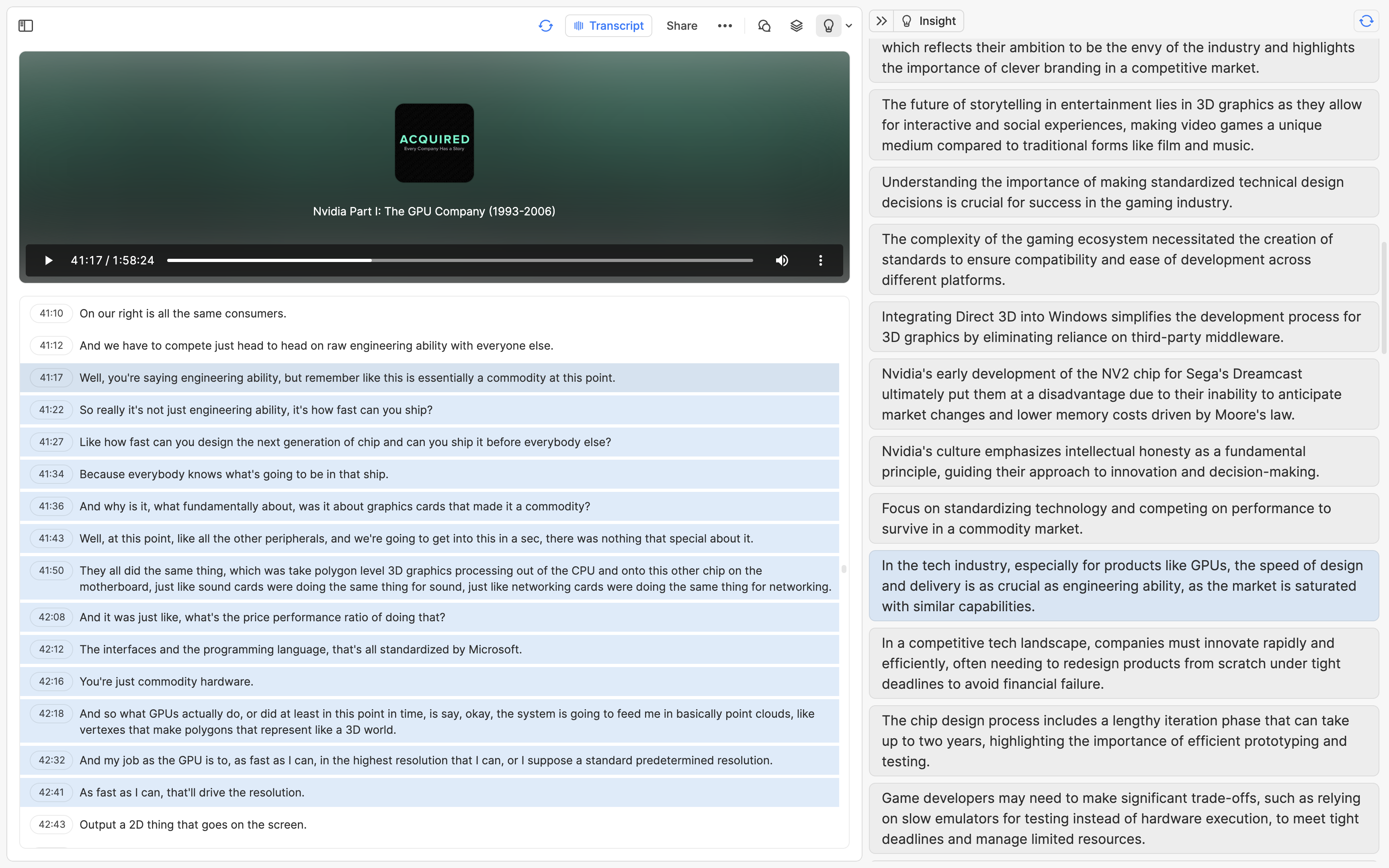Jump to timestamp 41:10
The width and height of the screenshot is (1389, 868).
(51, 313)
